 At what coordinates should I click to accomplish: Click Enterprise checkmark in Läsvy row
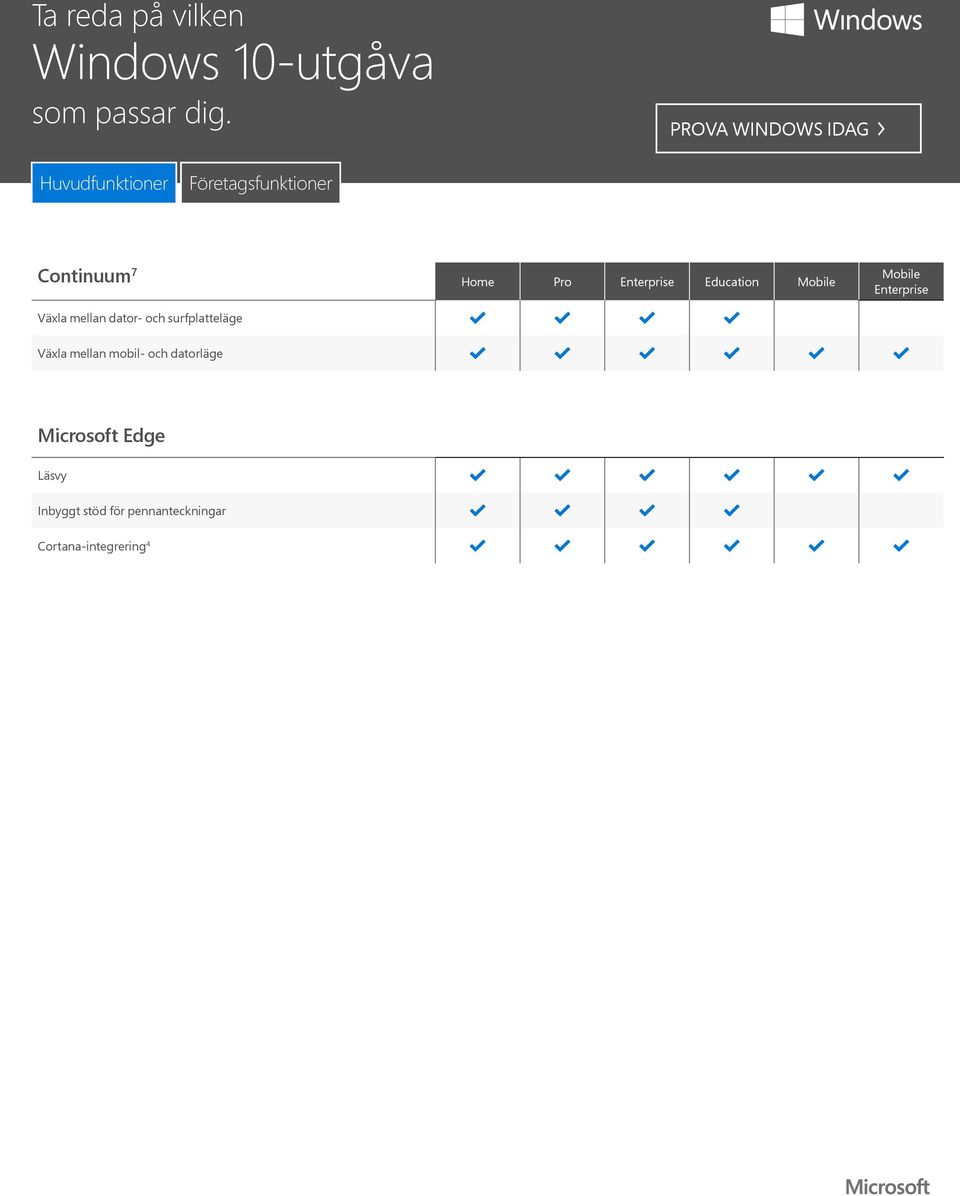647,474
